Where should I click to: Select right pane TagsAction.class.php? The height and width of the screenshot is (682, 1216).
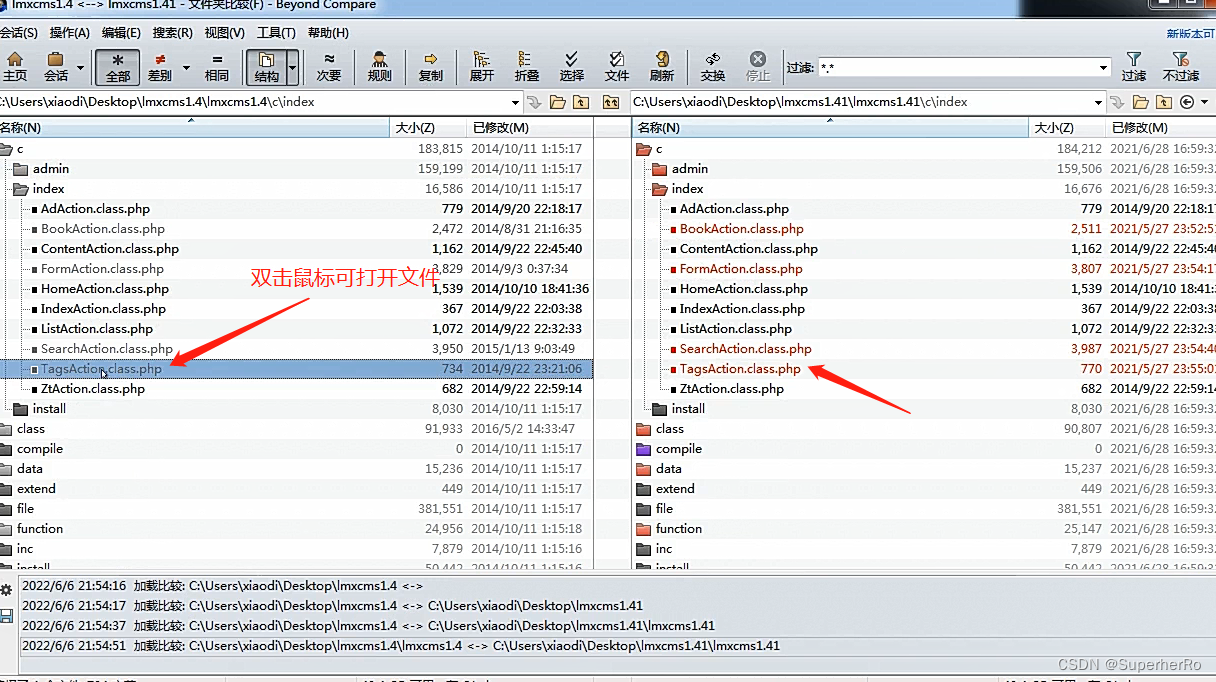(740, 369)
